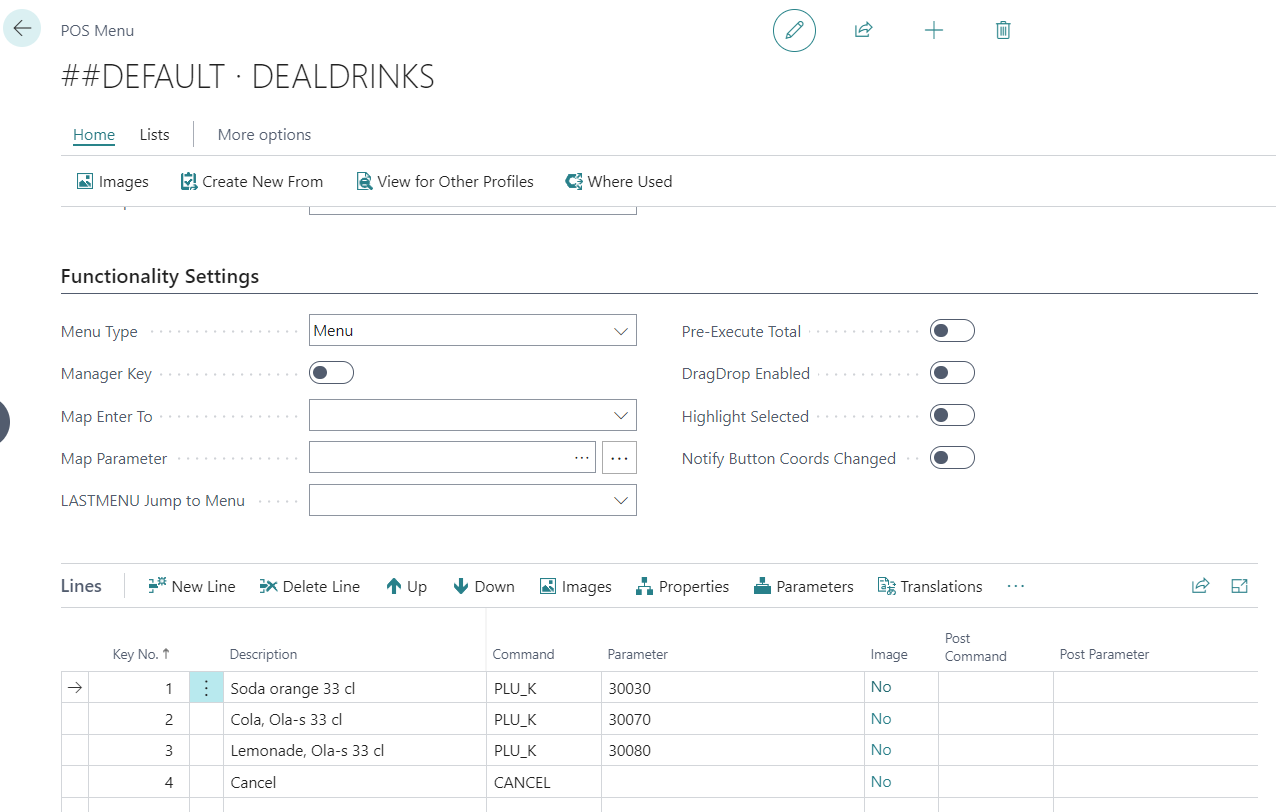Viewport: 1276px width, 812px height.
Task: Enable the Pre-Execute Total switch
Action: pos(951,331)
